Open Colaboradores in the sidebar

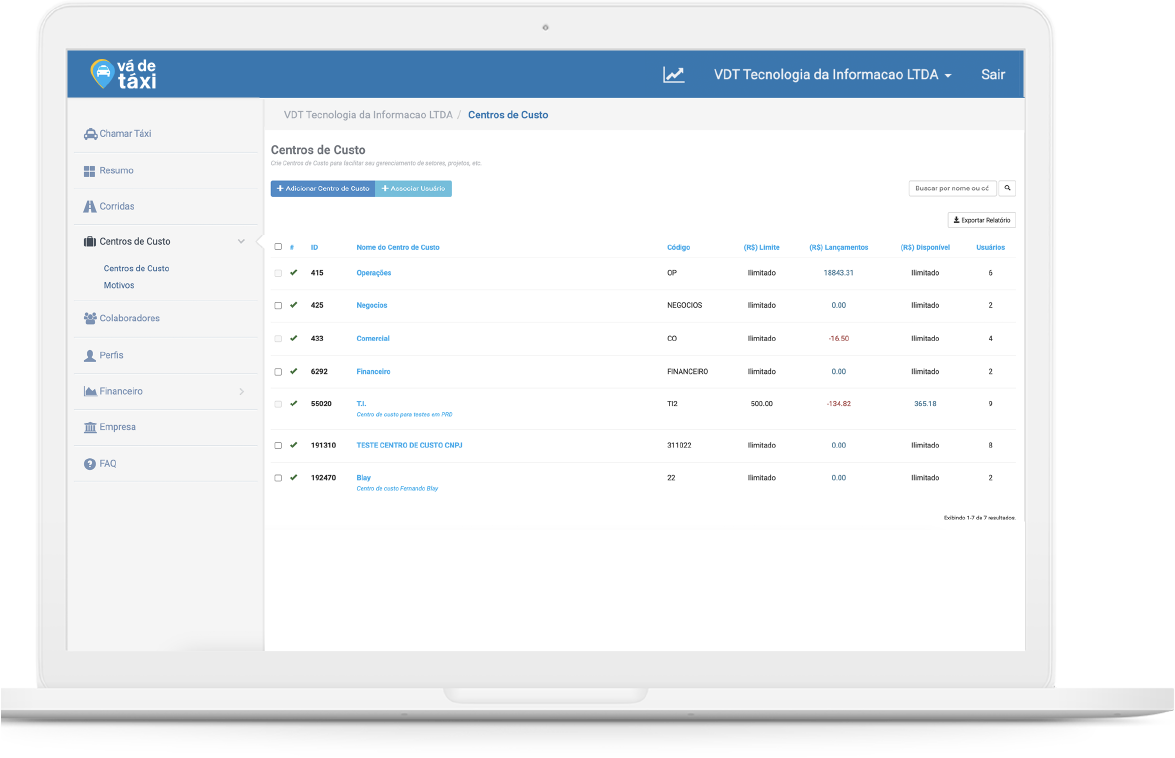tap(130, 318)
